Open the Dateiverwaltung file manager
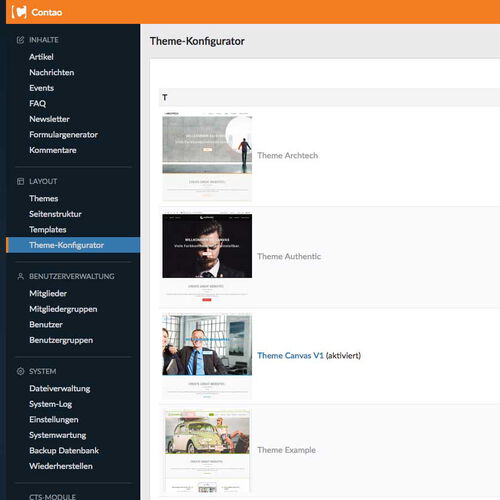The height and width of the screenshot is (500, 500). pyautogui.click(x=60, y=389)
